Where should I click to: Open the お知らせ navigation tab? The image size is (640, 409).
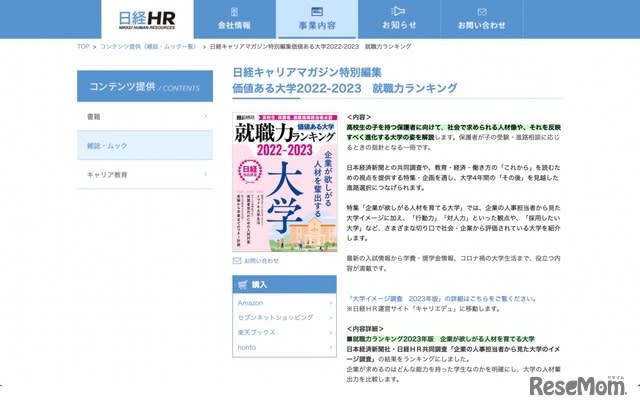click(x=399, y=19)
